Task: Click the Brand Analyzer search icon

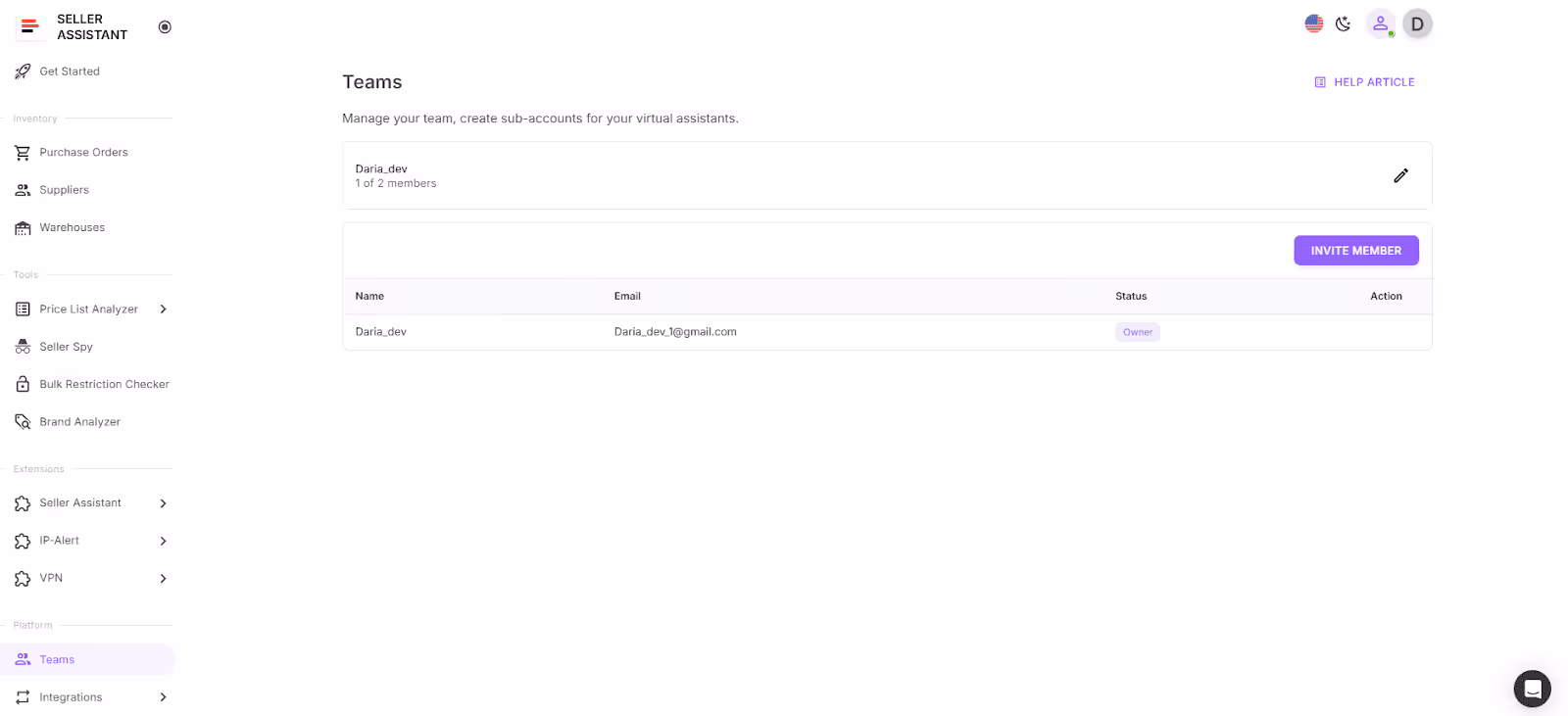Action: coord(23,422)
